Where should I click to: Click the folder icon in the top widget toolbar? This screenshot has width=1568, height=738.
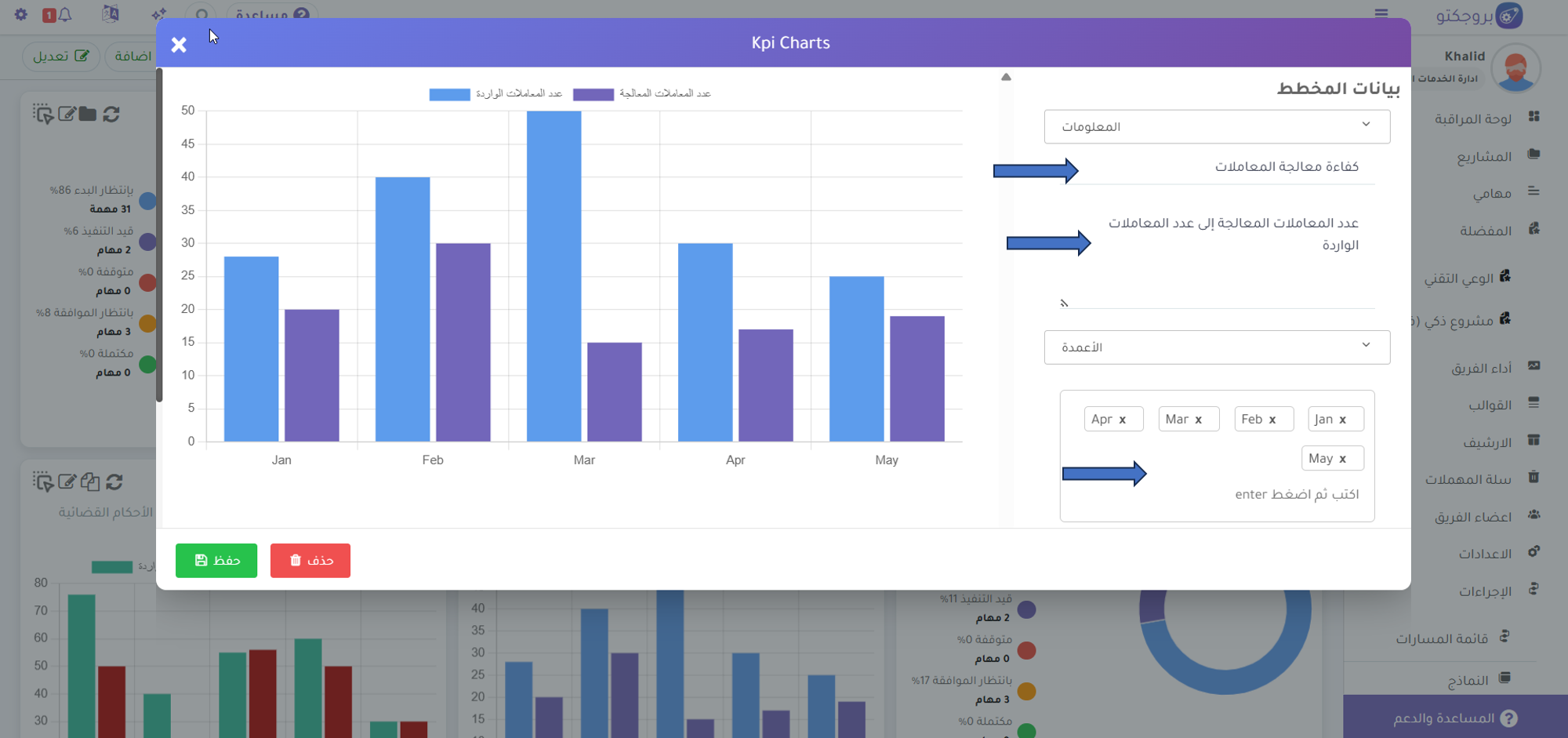tap(88, 115)
